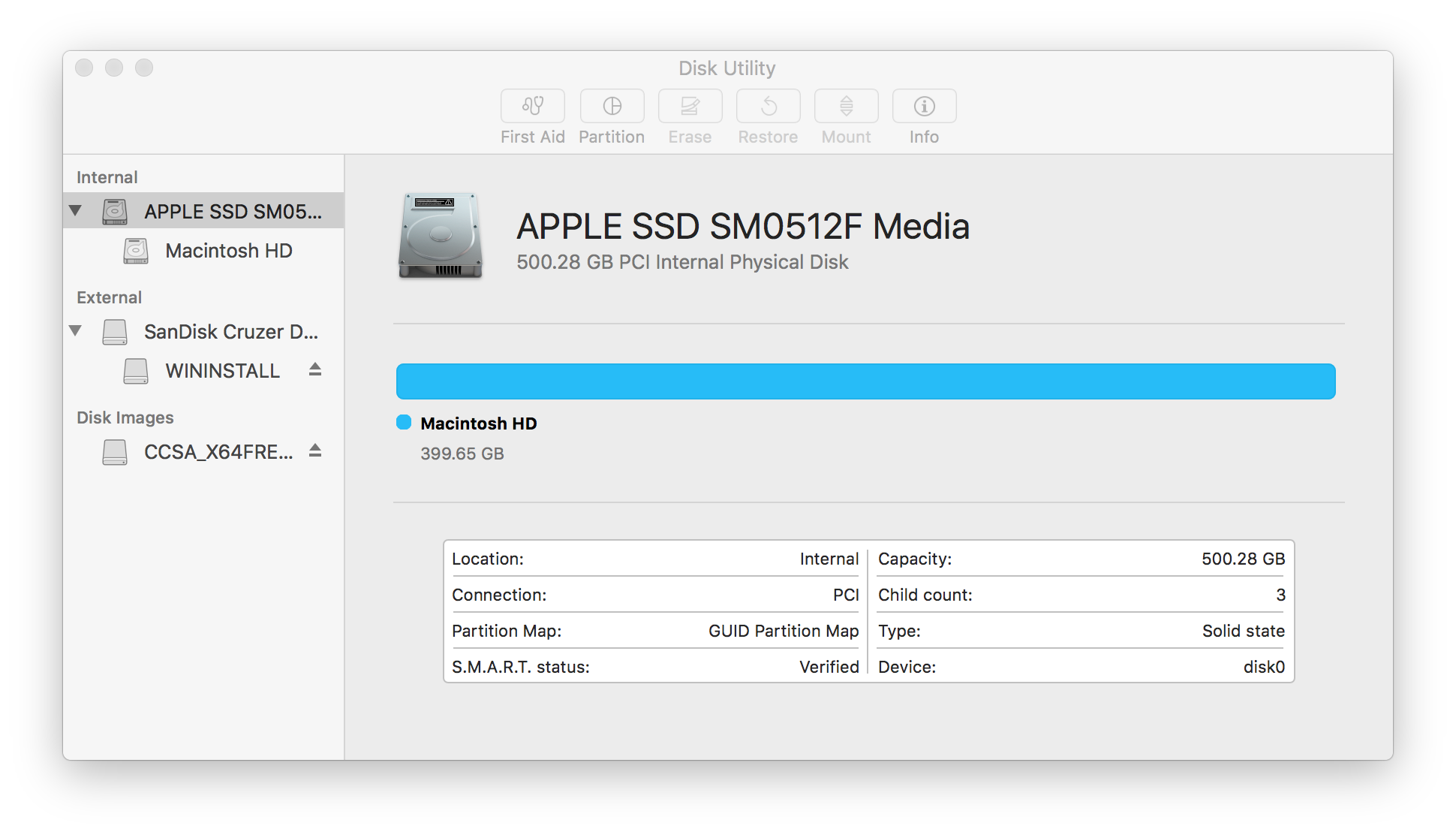Expand the Macintosh HD volume entry
This screenshot has width=1456, height=835.
point(228,251)
